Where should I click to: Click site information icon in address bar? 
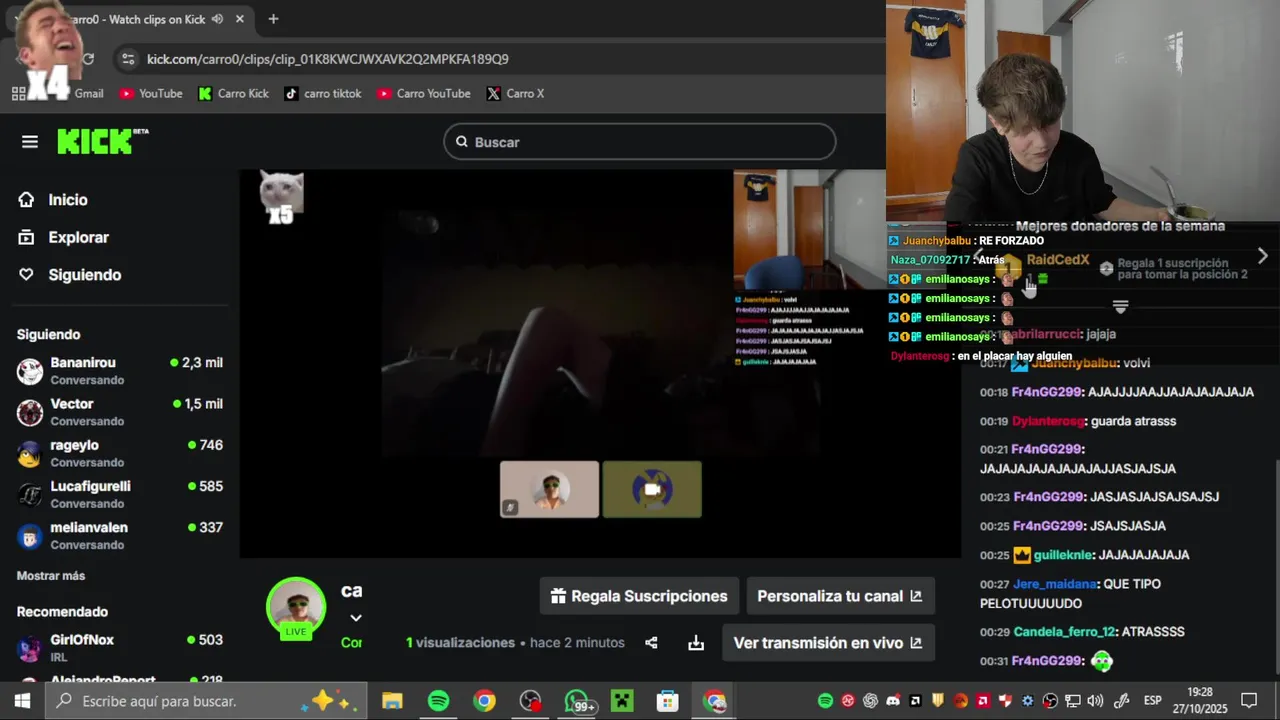click(127, 59)
